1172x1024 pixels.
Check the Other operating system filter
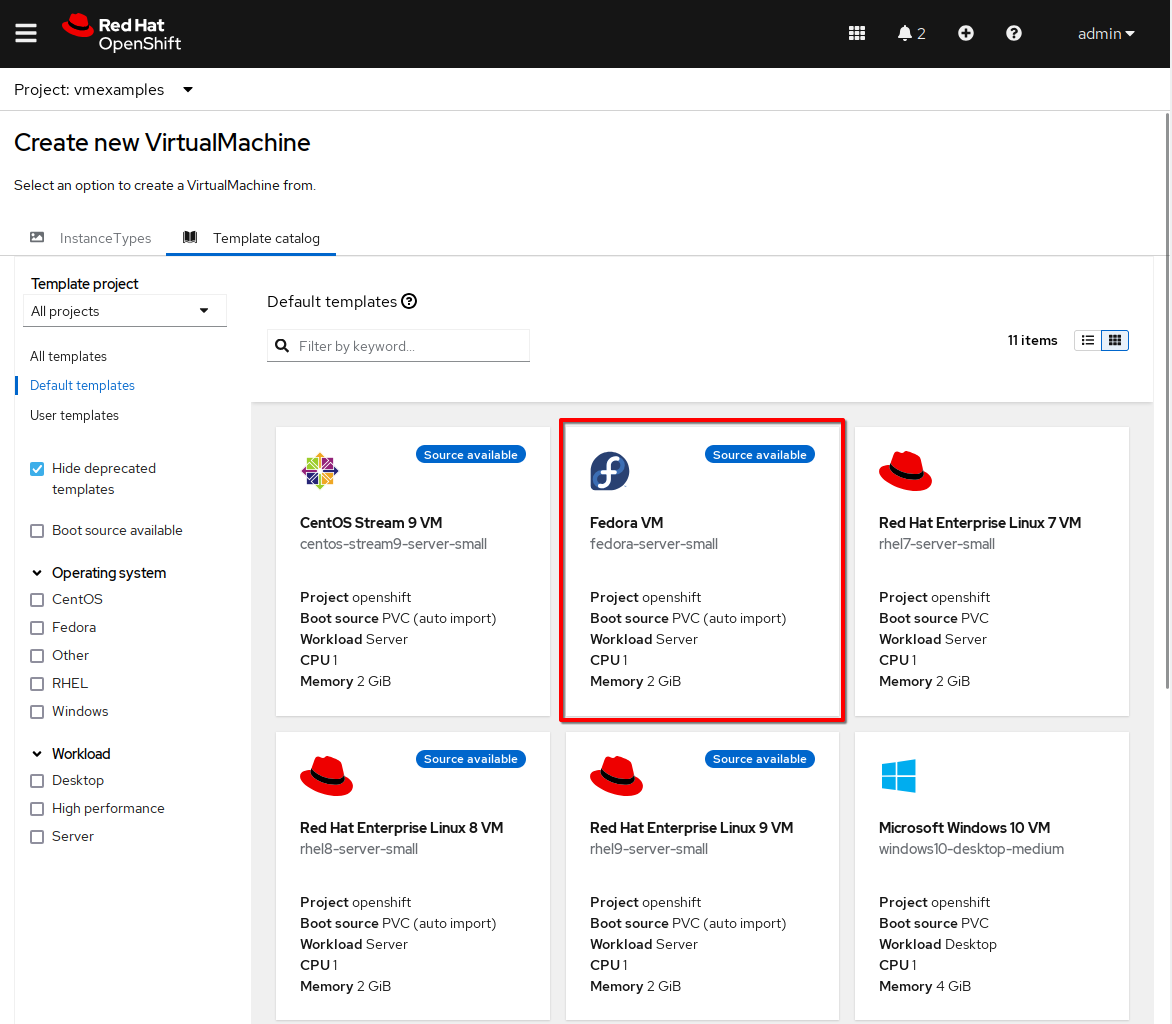point(37,656)
